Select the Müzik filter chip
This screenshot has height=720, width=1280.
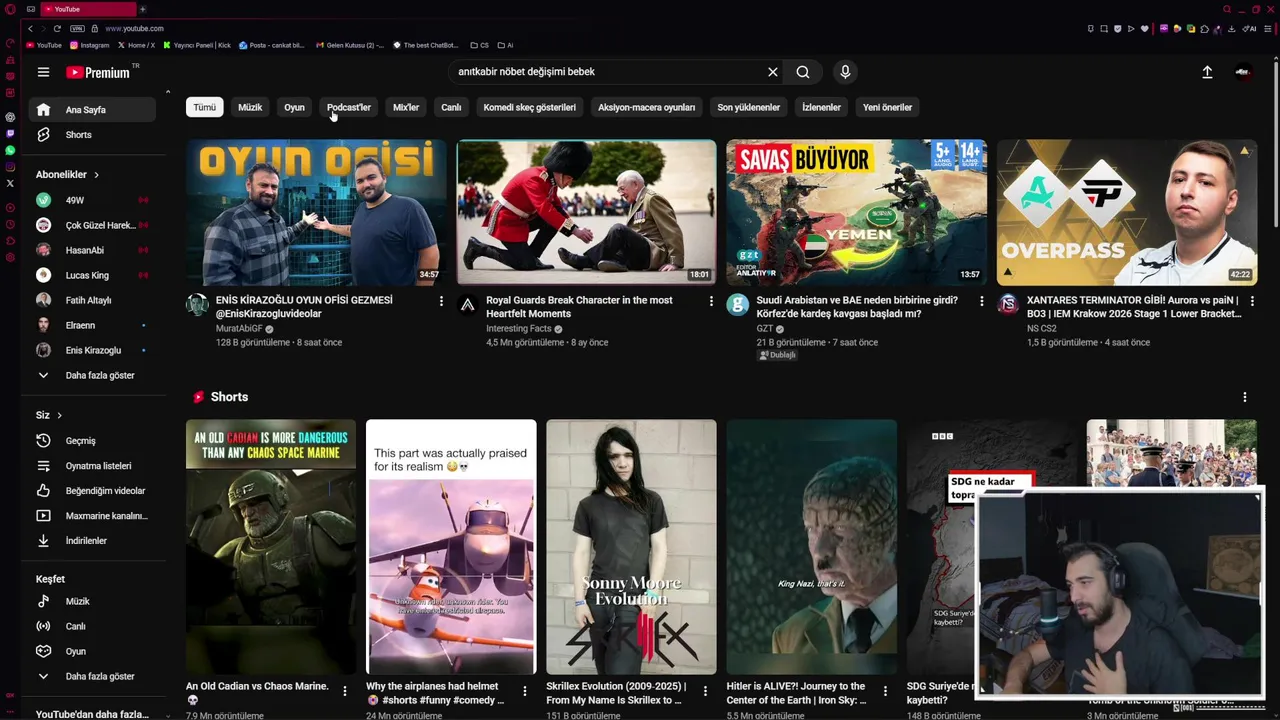tap(250, 107)
